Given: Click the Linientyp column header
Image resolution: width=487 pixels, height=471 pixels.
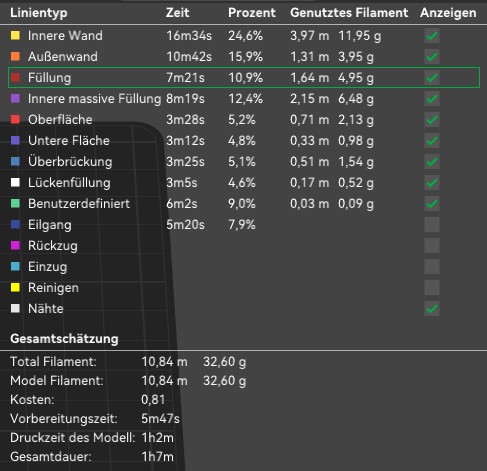Looking at the screenshot, I should [39, 13].
